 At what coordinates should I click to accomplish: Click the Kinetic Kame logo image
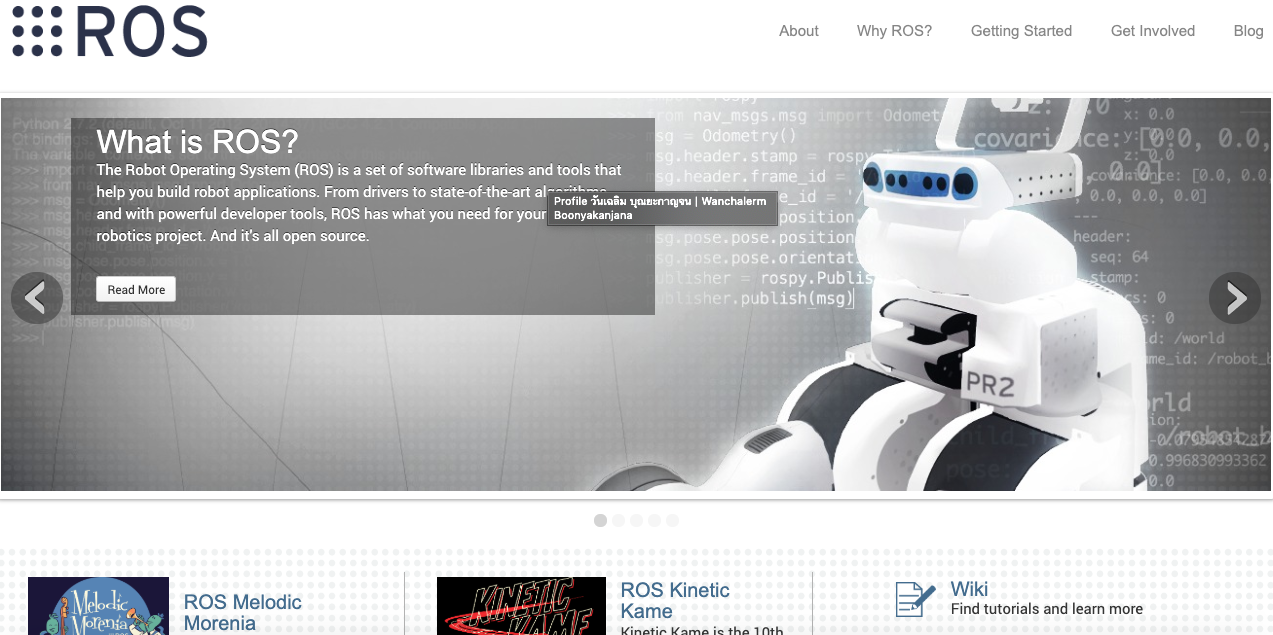(x=520, y=605)
